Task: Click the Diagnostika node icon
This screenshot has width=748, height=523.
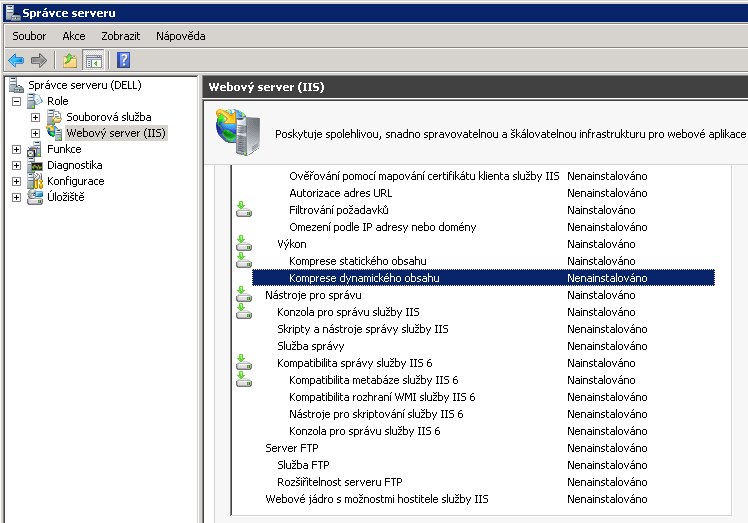Action: 35,165
